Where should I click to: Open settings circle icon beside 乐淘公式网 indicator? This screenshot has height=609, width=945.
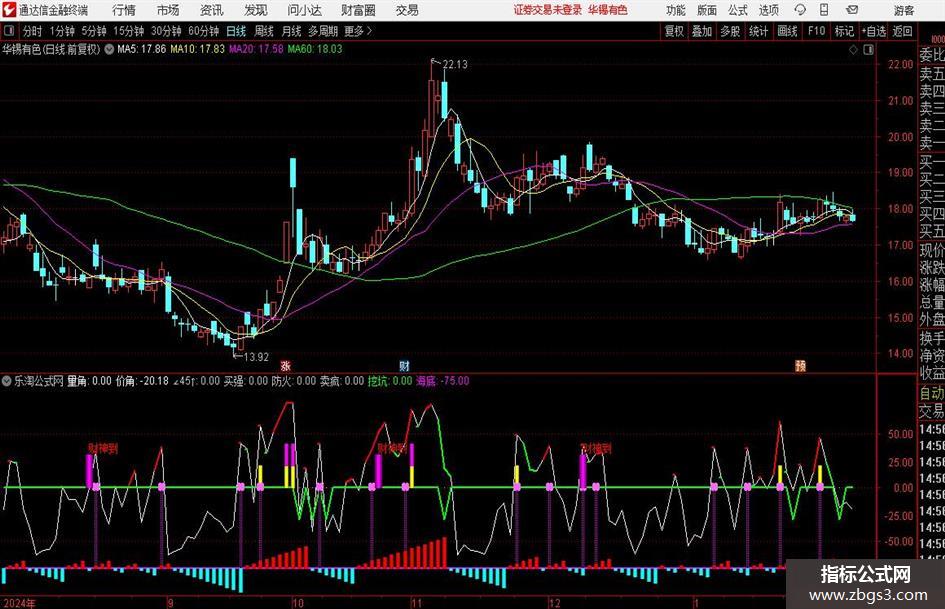(7, 381)
